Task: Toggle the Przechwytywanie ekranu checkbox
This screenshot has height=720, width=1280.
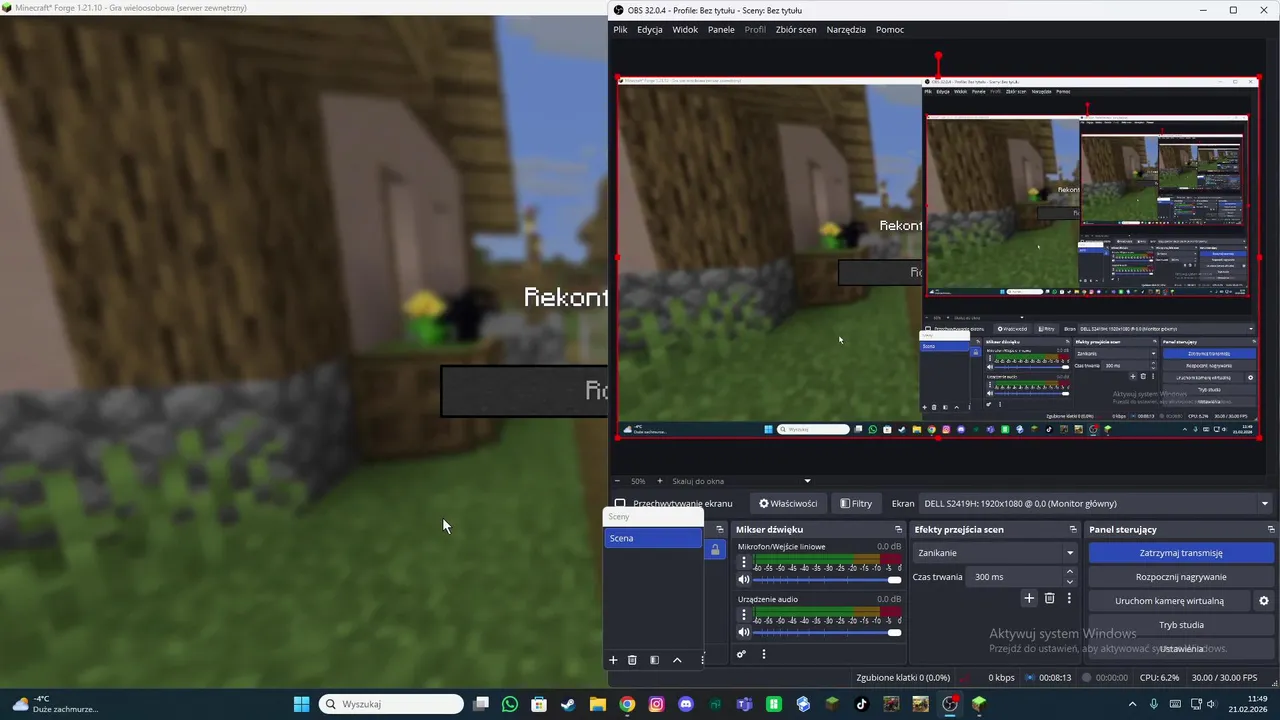Action: coord(620,503)
